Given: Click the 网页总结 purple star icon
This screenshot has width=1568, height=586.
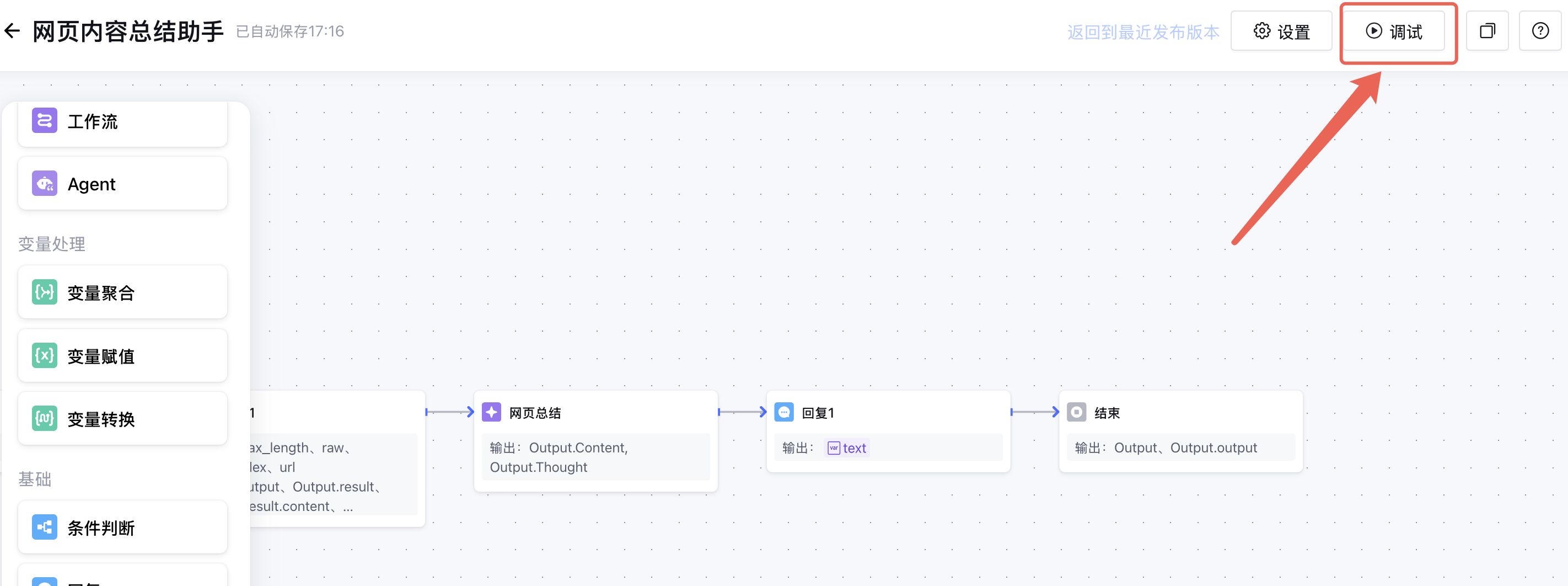Looking at the screenshot, I should click(x=491, y=412).
